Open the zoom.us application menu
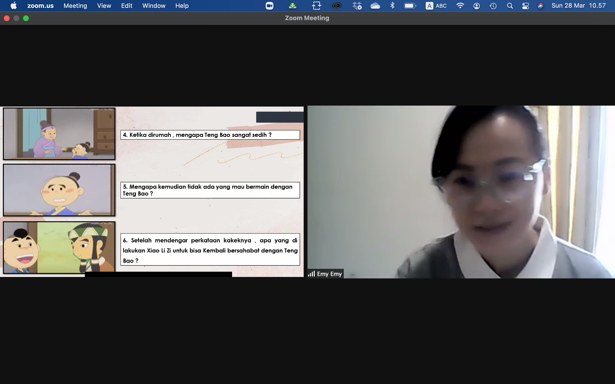The image size is (615, 384). (x=40, y=6)
